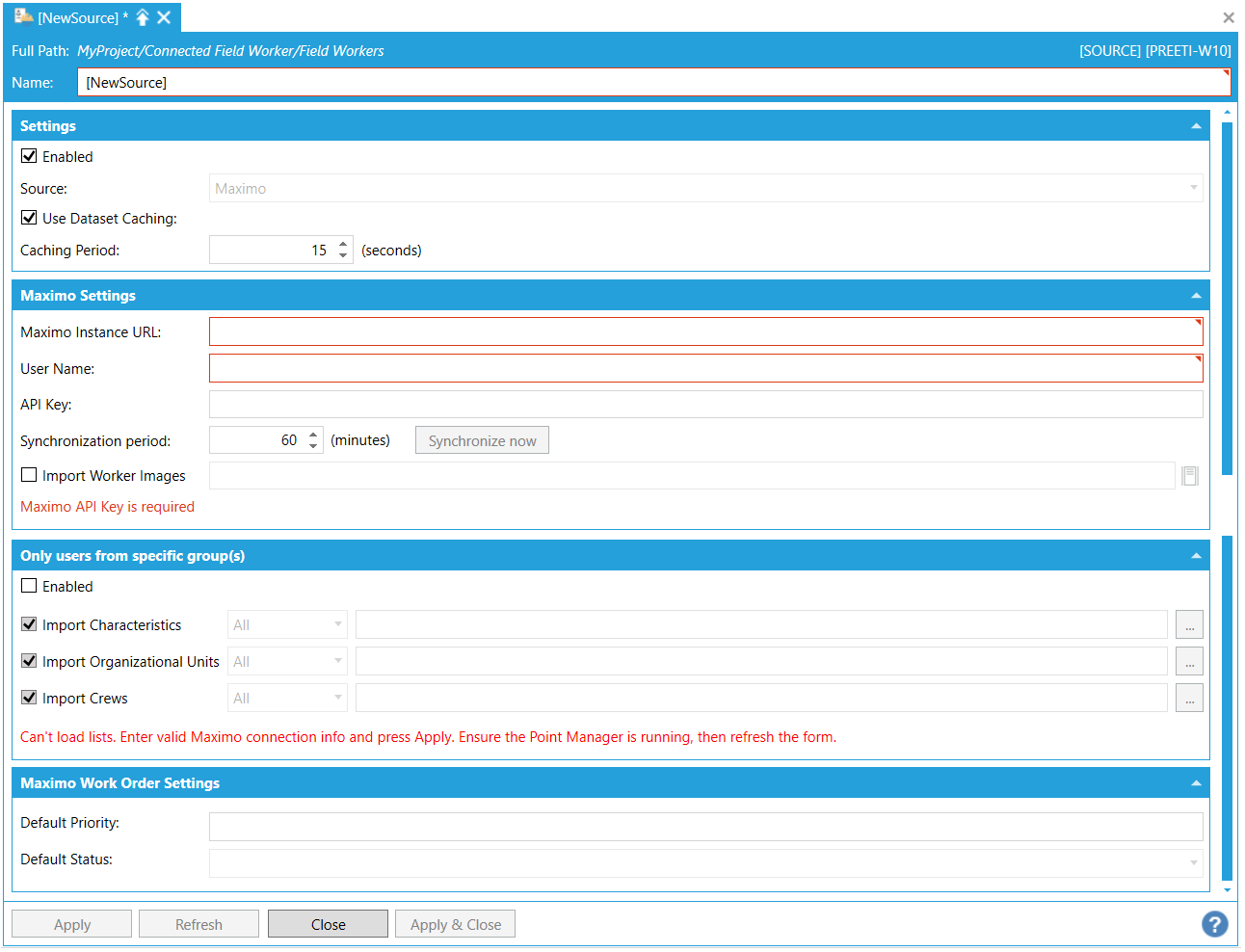The height and width of the screenshot is (952, 1245).
Task: Enable specific groups filter checkbox
Action: tap(29, 586)
